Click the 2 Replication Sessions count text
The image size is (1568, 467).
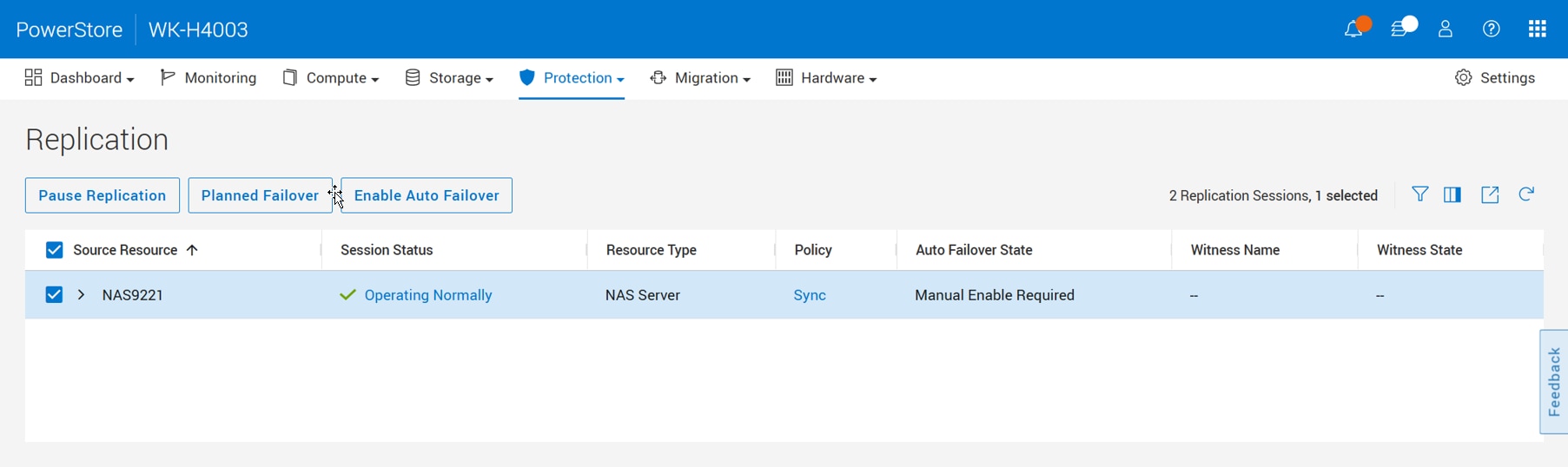pos(1240,195)
